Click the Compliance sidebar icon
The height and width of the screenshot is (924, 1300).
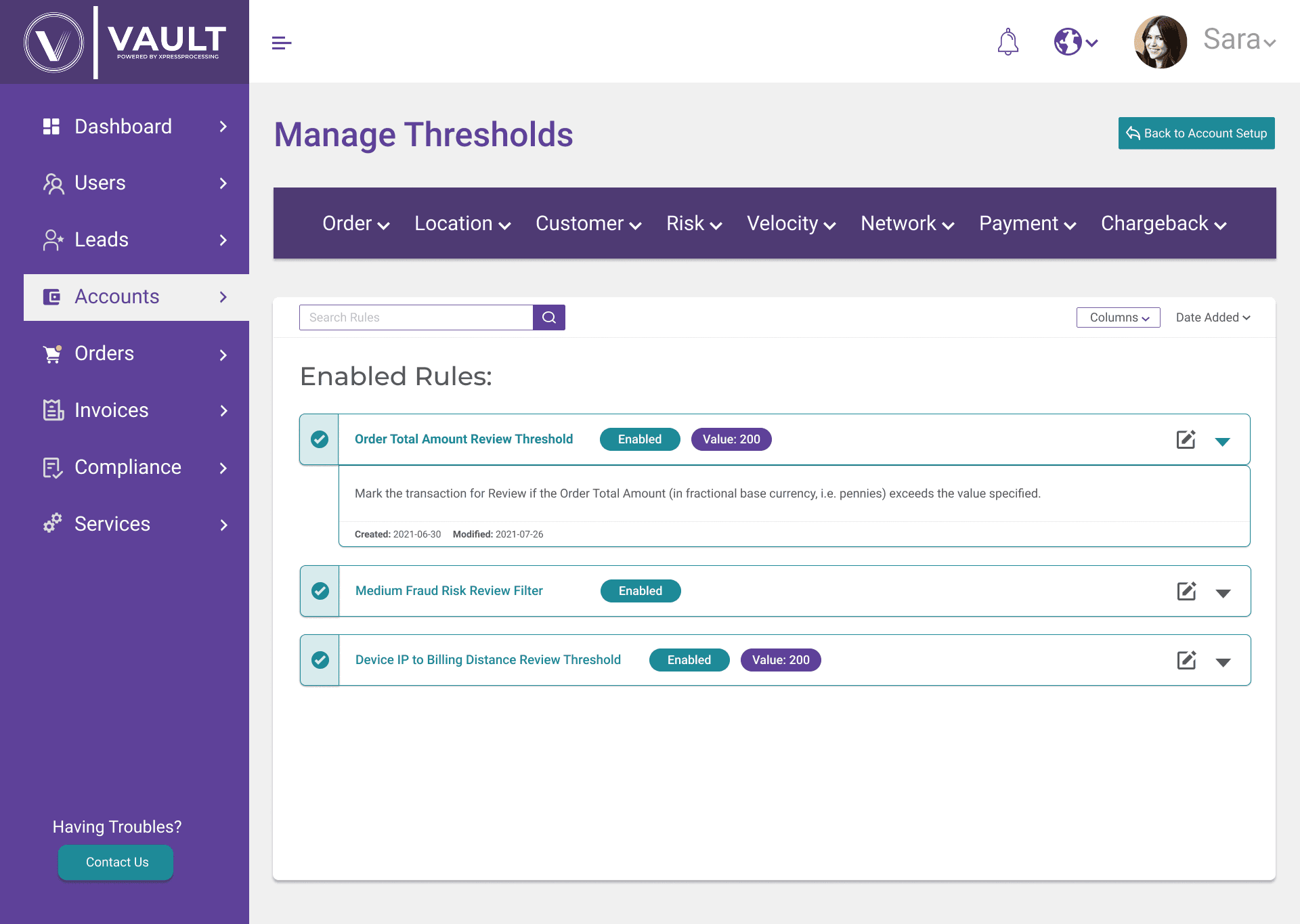[x=53, y=468]
